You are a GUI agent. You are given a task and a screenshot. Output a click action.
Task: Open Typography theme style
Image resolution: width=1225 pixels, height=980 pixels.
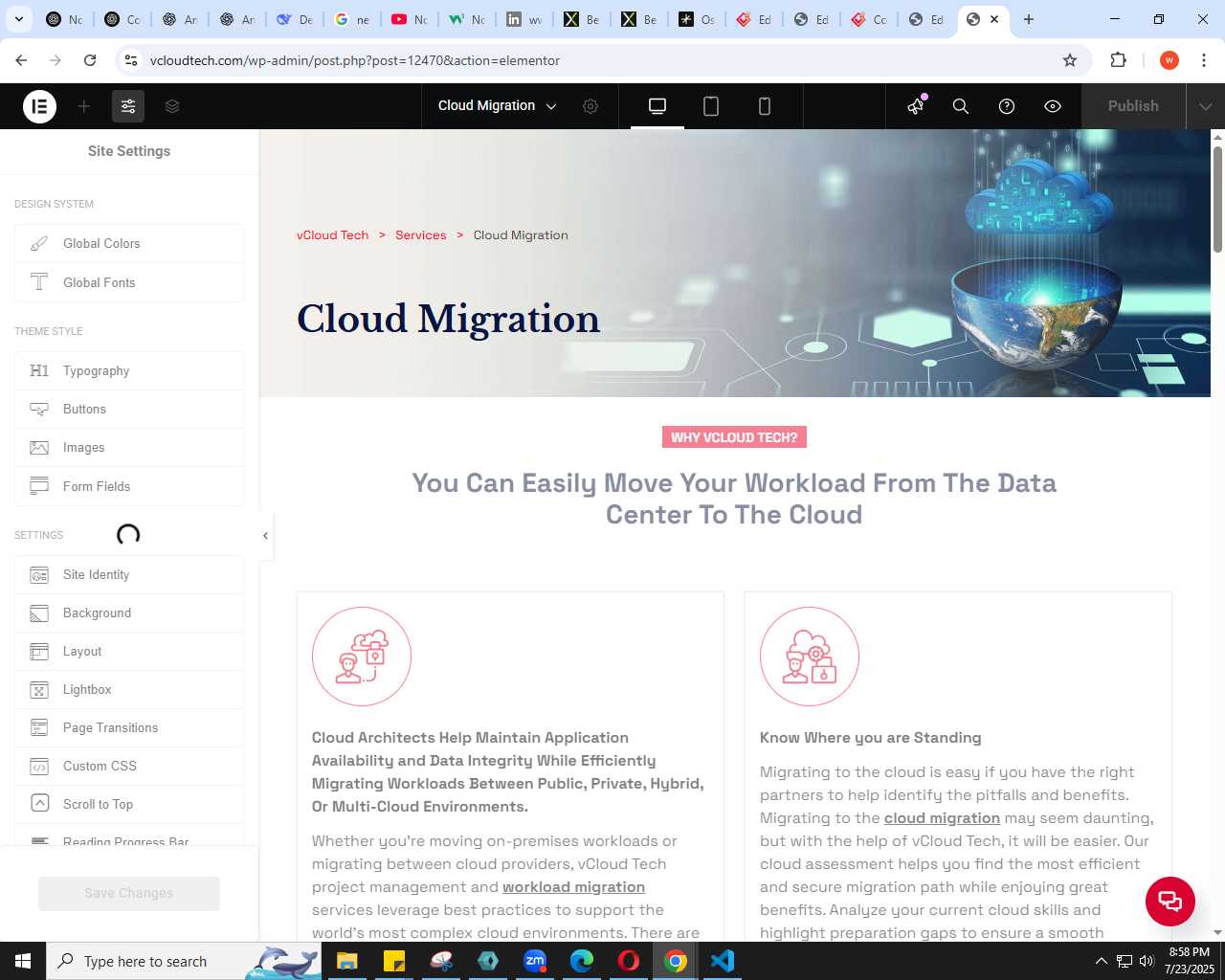point(129,370)
